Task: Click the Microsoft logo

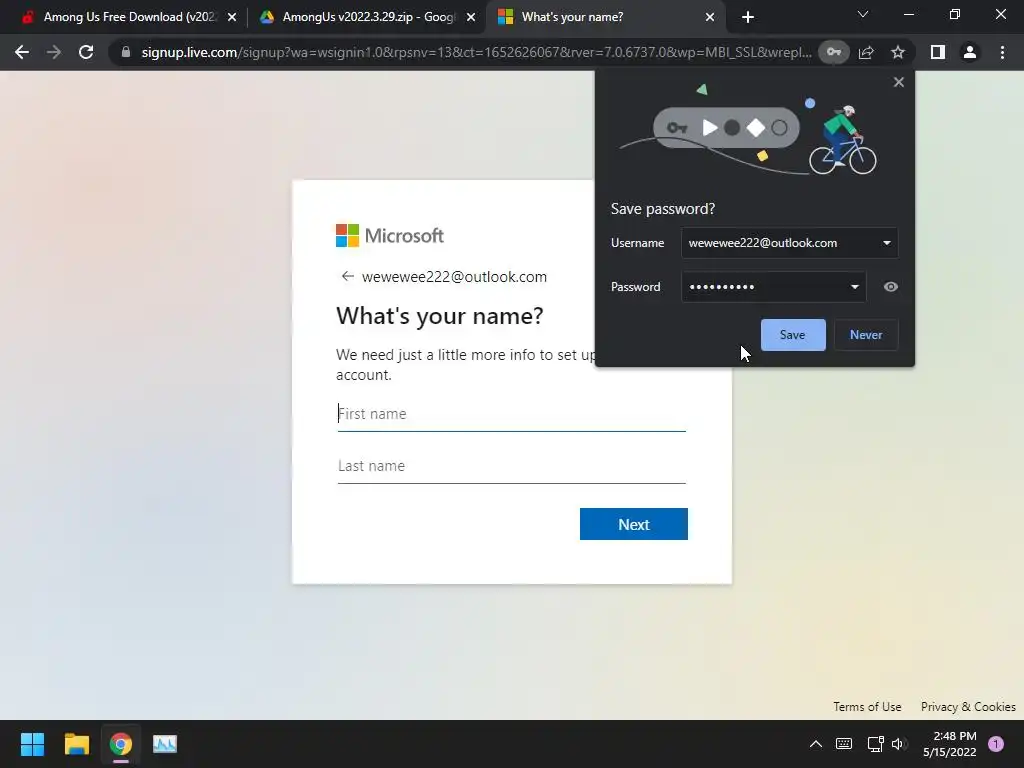Action: pyautogui.click(x=390, y=235)
